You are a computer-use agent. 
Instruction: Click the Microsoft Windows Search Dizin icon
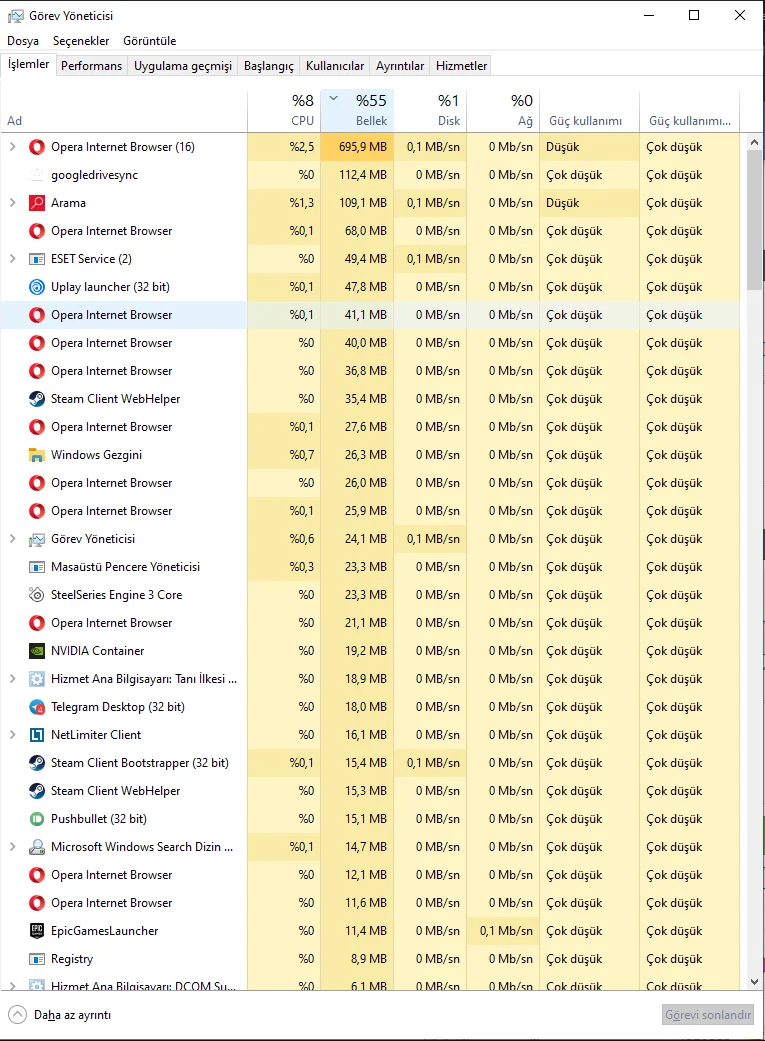pos(37,847)
